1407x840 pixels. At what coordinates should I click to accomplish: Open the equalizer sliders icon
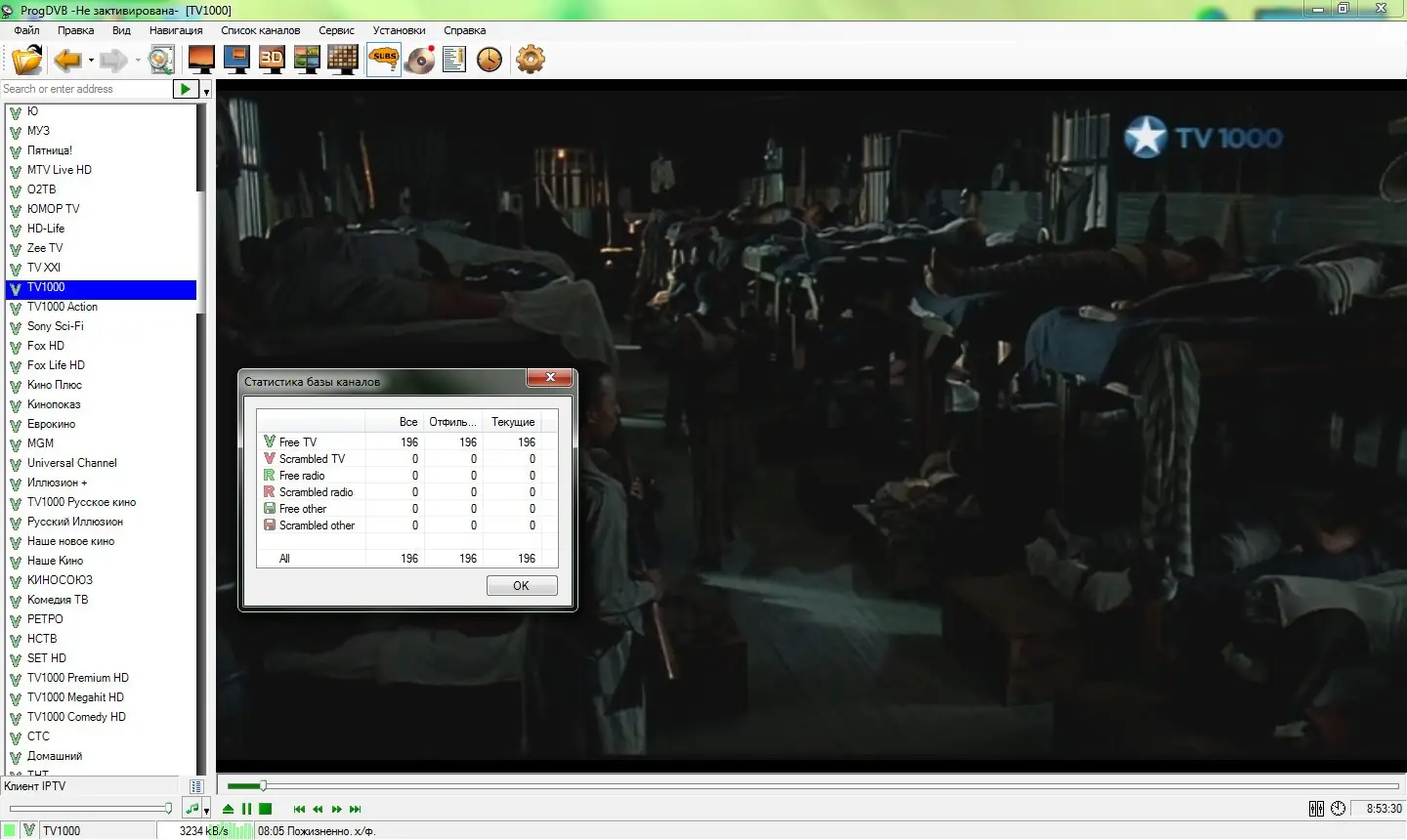tap(1316, 809)
